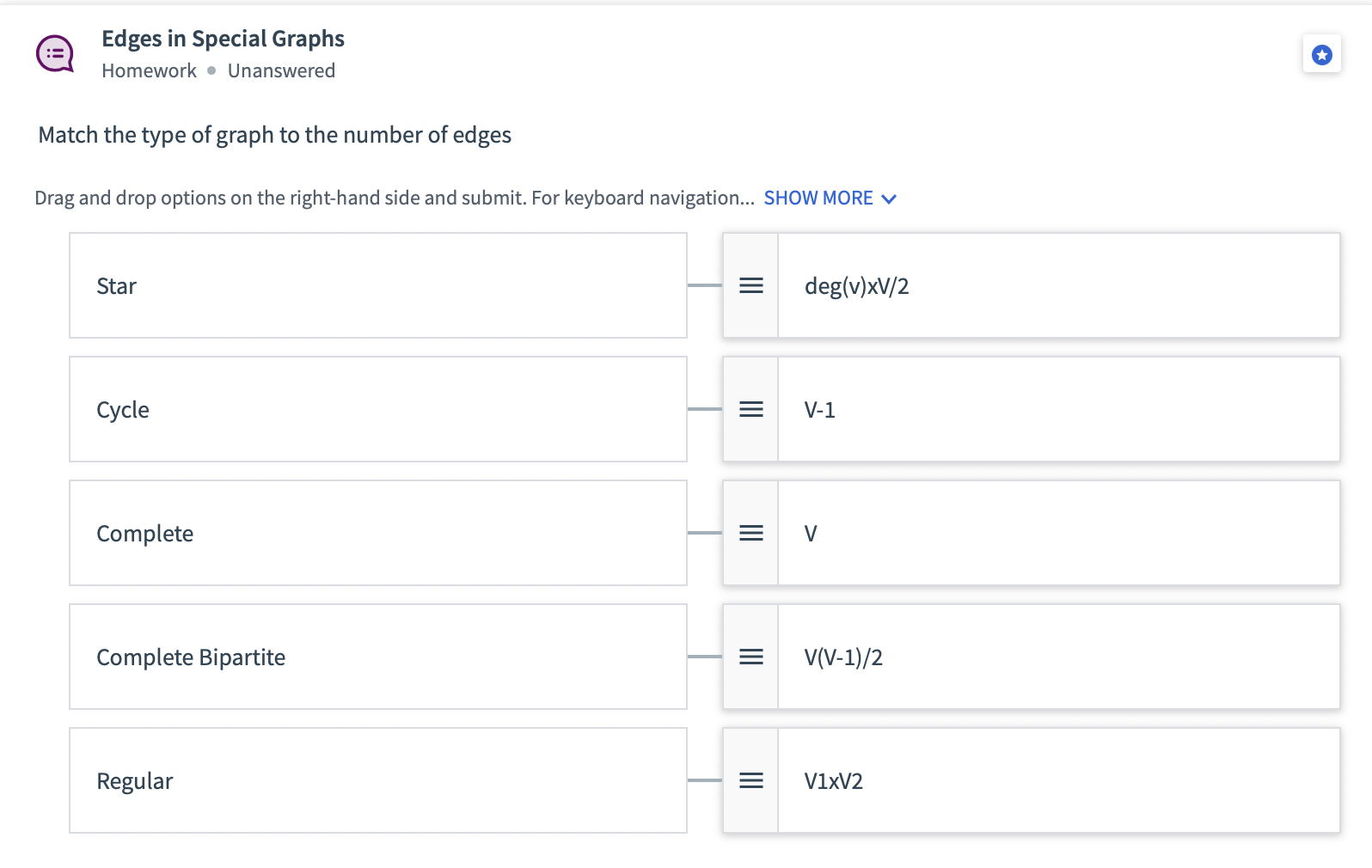
Task: Expand instructions with SHOW MORE
Action: [818, 199]
